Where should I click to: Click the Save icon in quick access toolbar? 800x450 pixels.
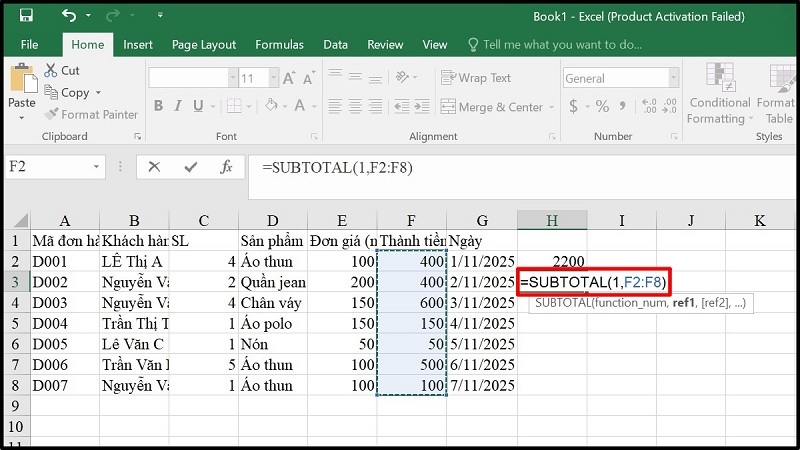click(26, 15)
